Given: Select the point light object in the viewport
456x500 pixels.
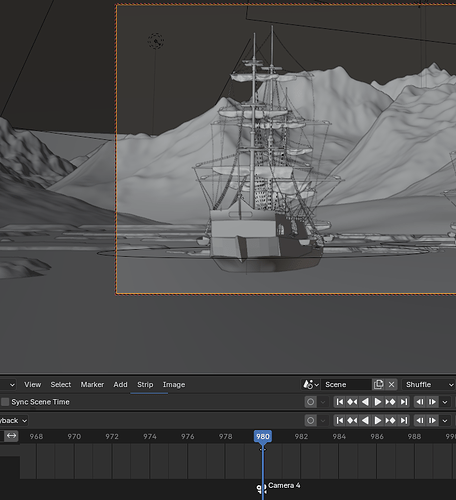Looking at the screenshot, I should 156,41.
